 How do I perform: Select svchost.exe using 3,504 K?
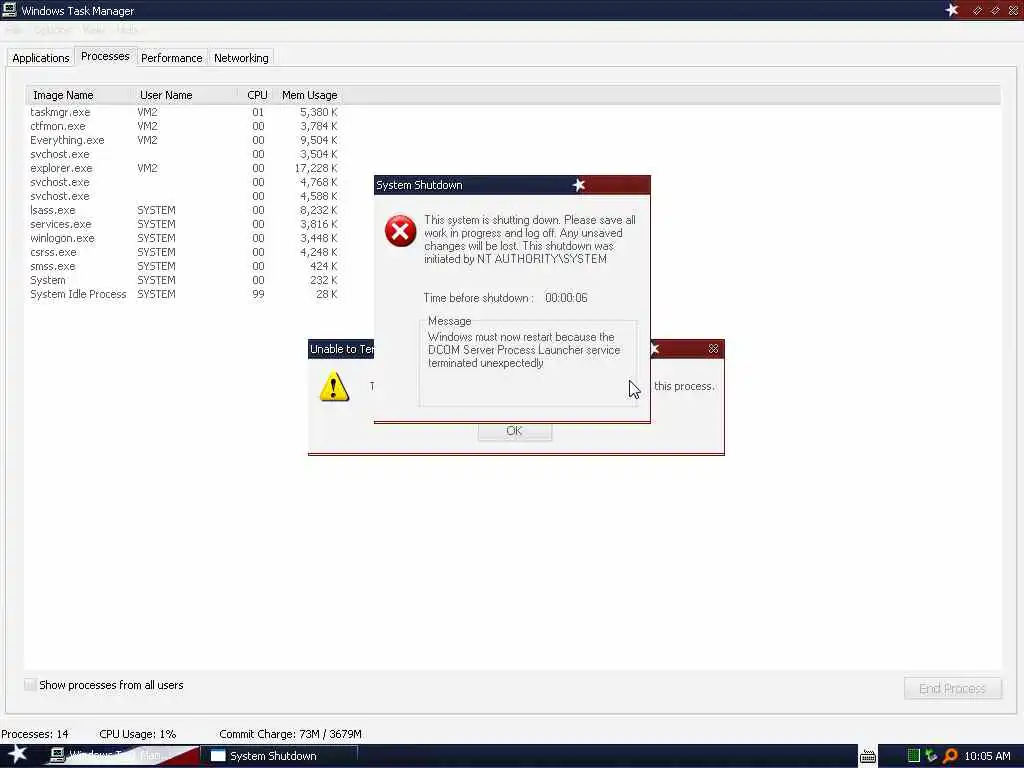tap(184, 154)
